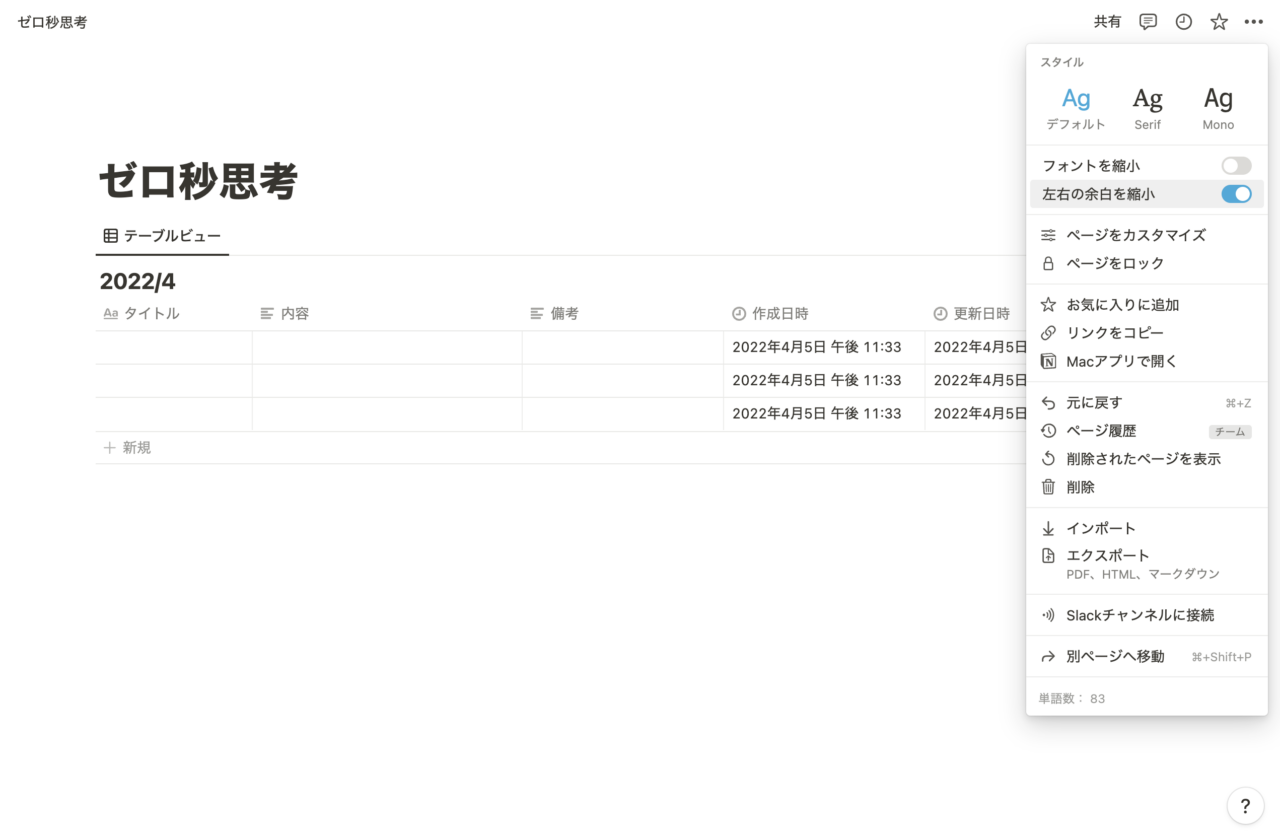Open the 備考 column header
Viewport: 1280px width, 840px height.
[x=623, y=313]
